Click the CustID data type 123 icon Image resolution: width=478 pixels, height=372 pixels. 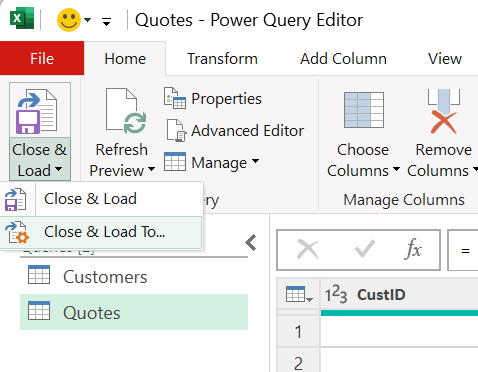tap(336, 294)
